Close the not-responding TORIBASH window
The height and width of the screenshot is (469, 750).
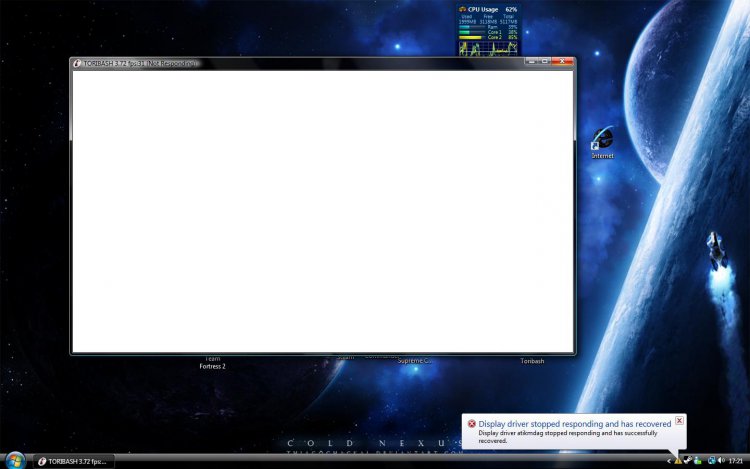[x=562, y=61]
